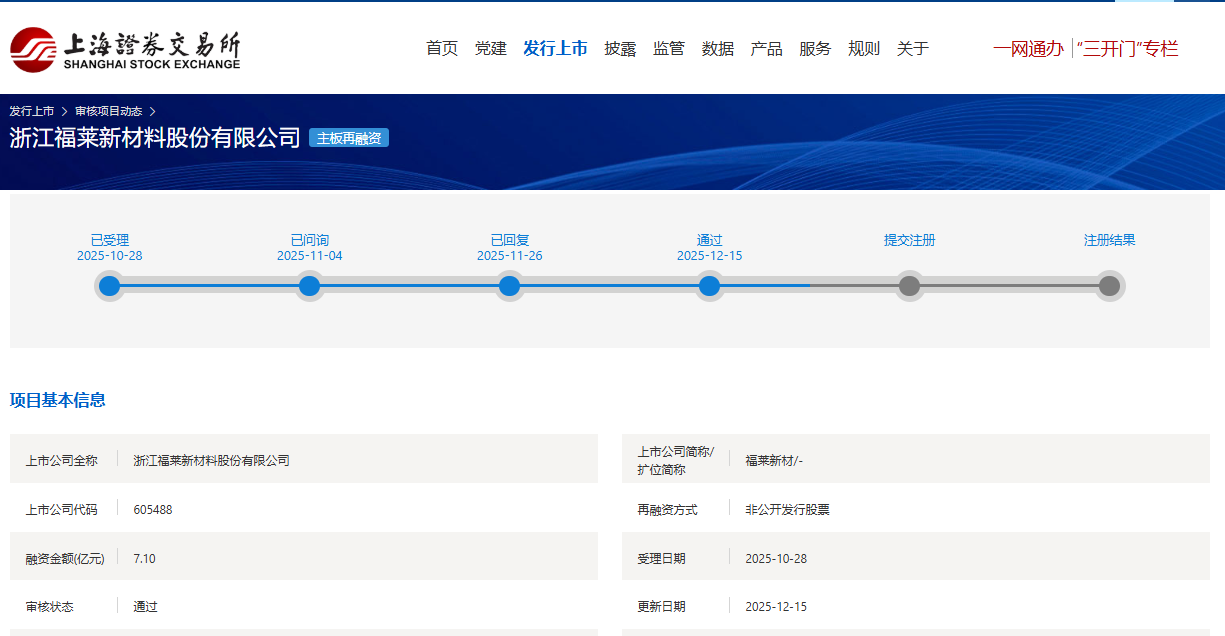The image size is (1225, 636).
Task: Open the 披露 menu item
Action: click(x=620, y=48)
